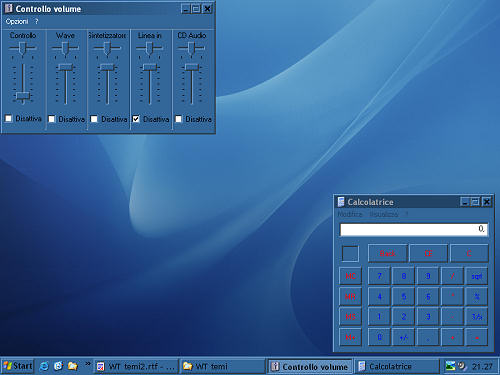500x375 pixels.
Task: Click the Linea in volume slider thumb
Action: coord(150,67)
